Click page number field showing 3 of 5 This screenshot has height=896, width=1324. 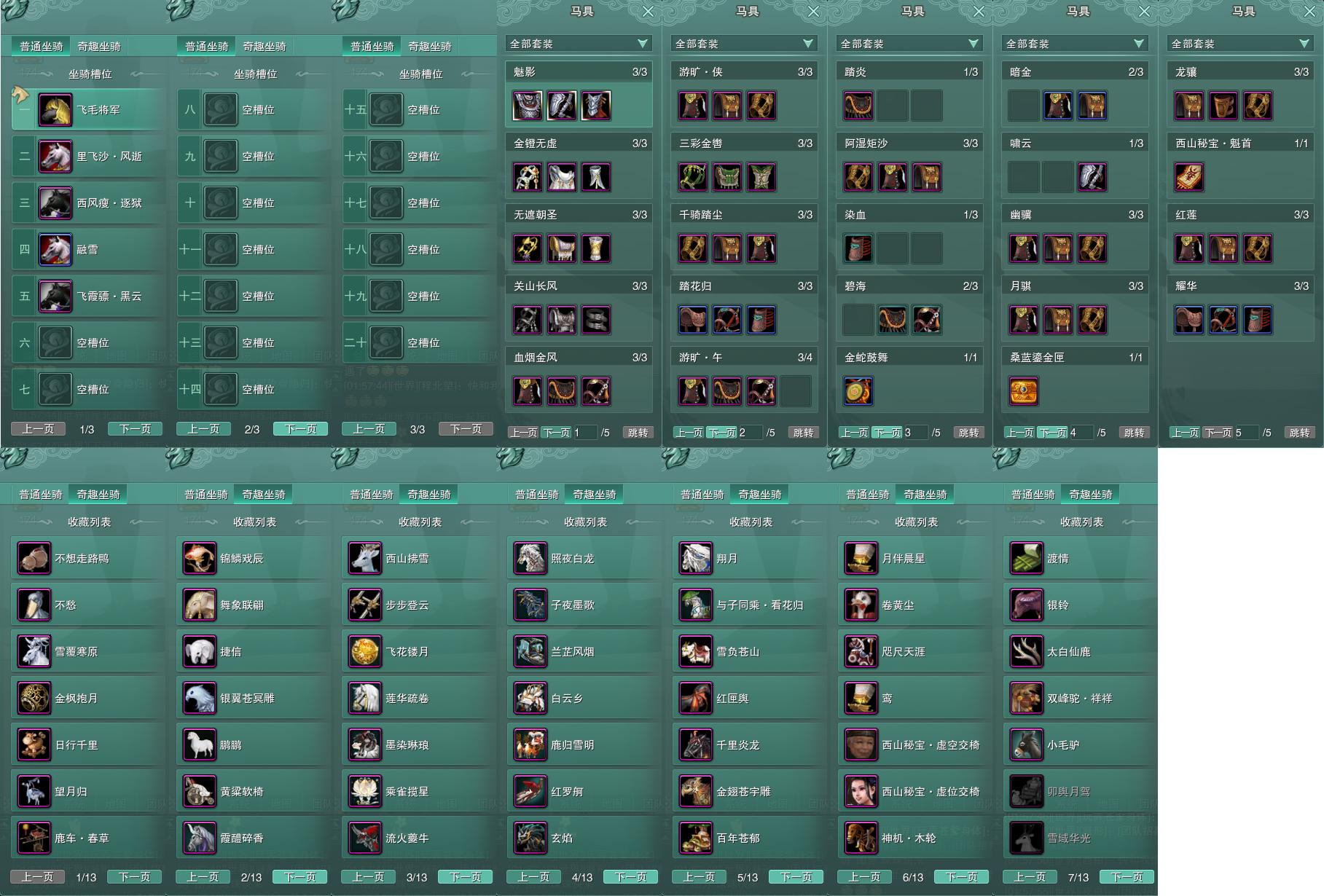point(916,433)
